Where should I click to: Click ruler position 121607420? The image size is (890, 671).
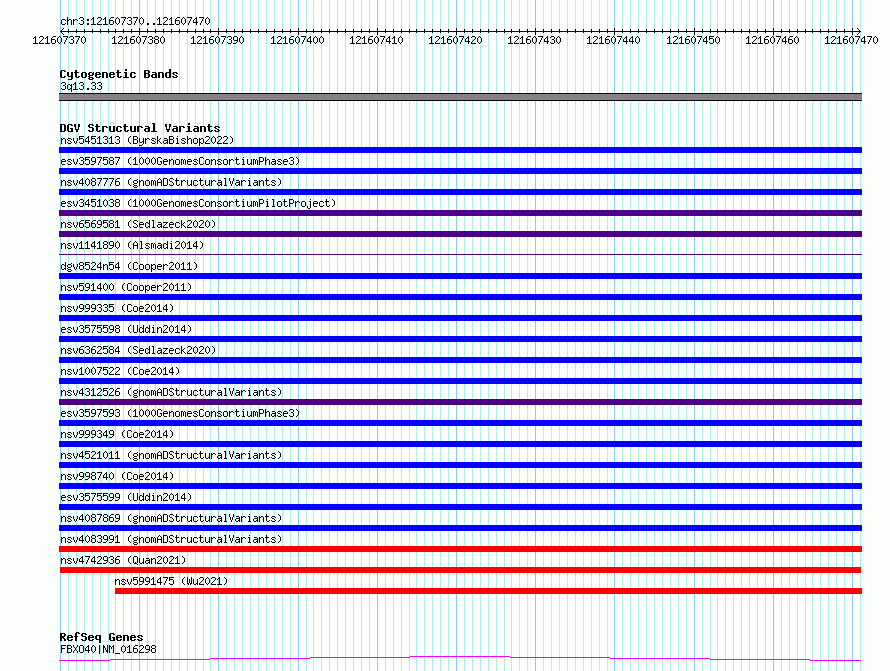click(455, 40)
